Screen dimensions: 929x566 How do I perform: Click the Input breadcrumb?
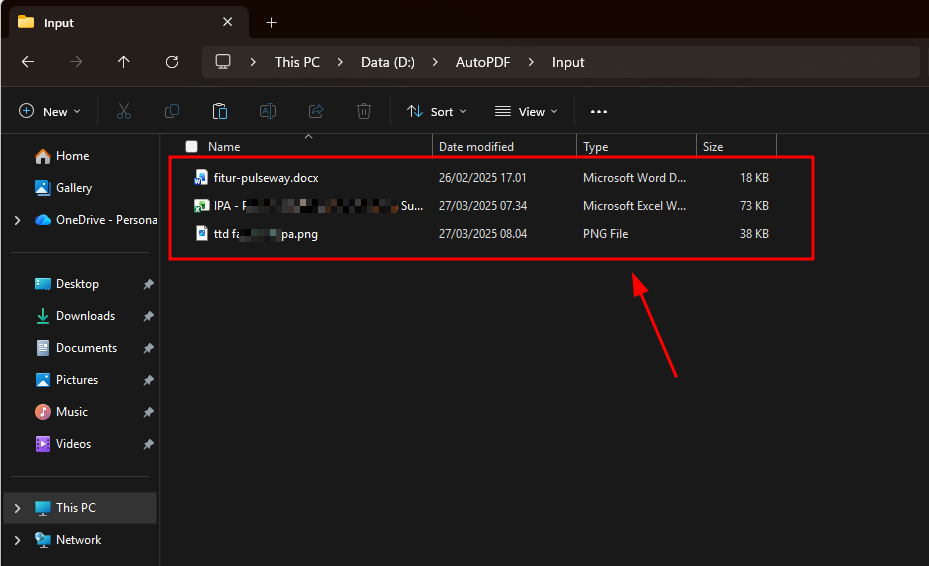coord(568,62)
